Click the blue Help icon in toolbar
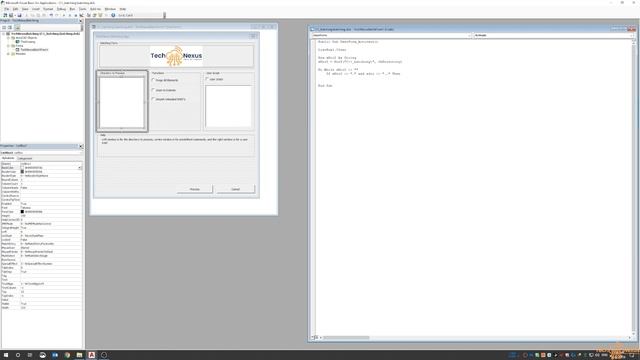 point(113,15)
